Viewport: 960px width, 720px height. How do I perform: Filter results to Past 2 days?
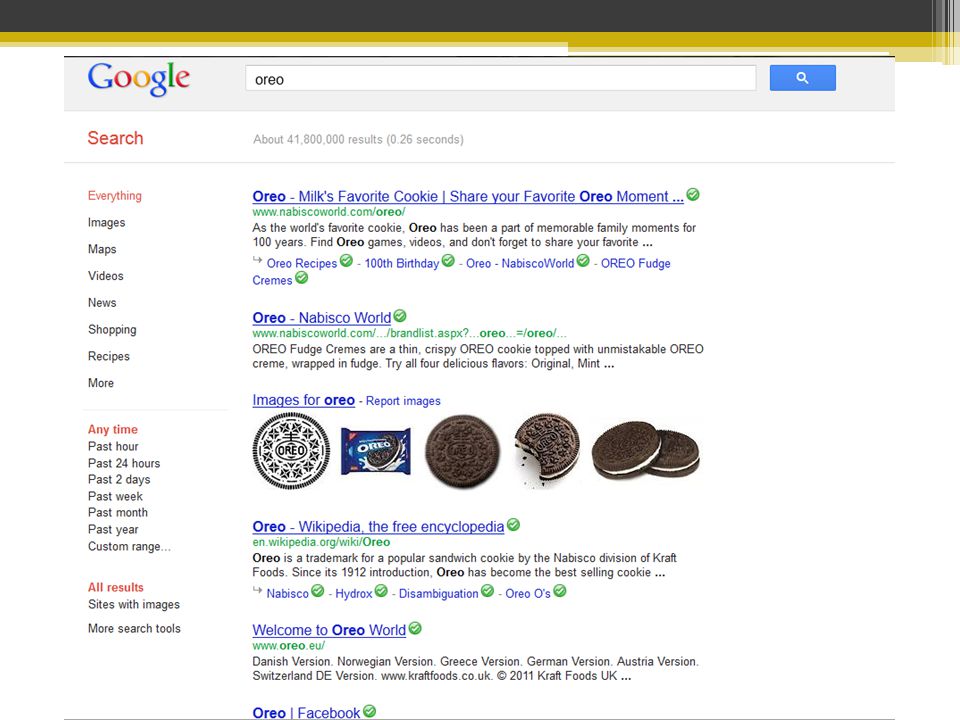pos(119,479)
